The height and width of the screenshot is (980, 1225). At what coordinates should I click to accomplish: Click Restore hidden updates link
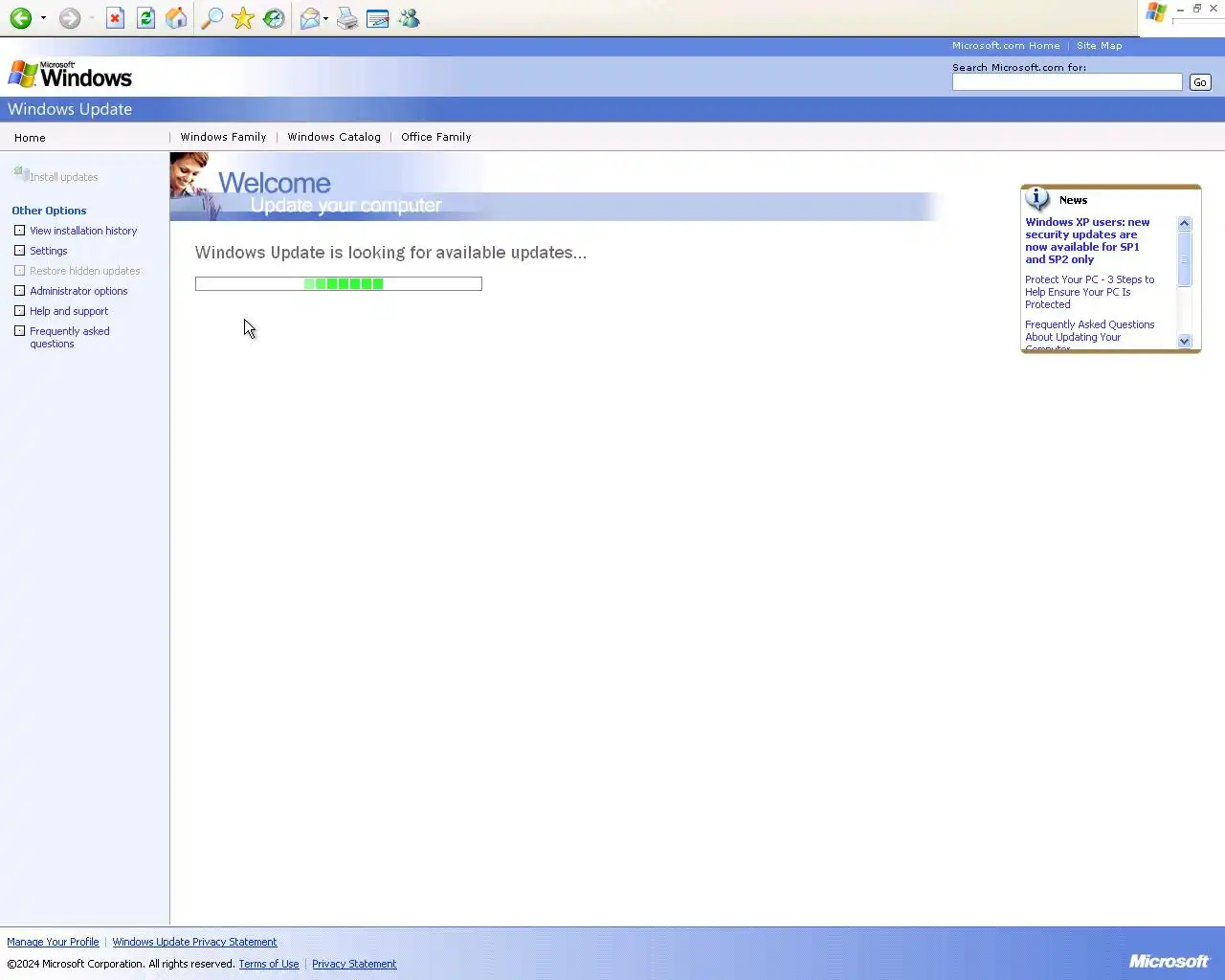click(x=85, y=271)
